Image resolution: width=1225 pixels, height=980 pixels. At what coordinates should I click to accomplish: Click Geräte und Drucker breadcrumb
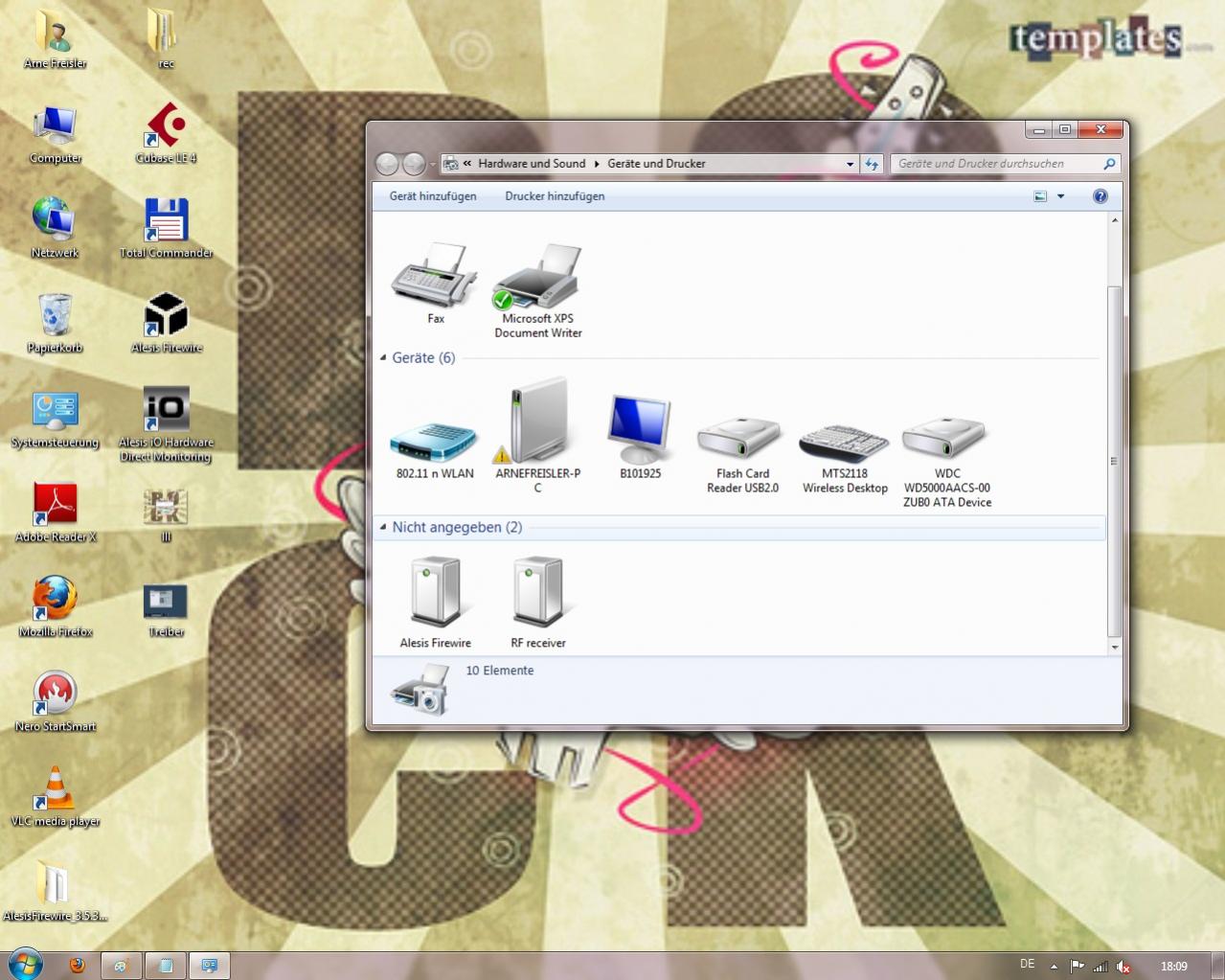656,164
